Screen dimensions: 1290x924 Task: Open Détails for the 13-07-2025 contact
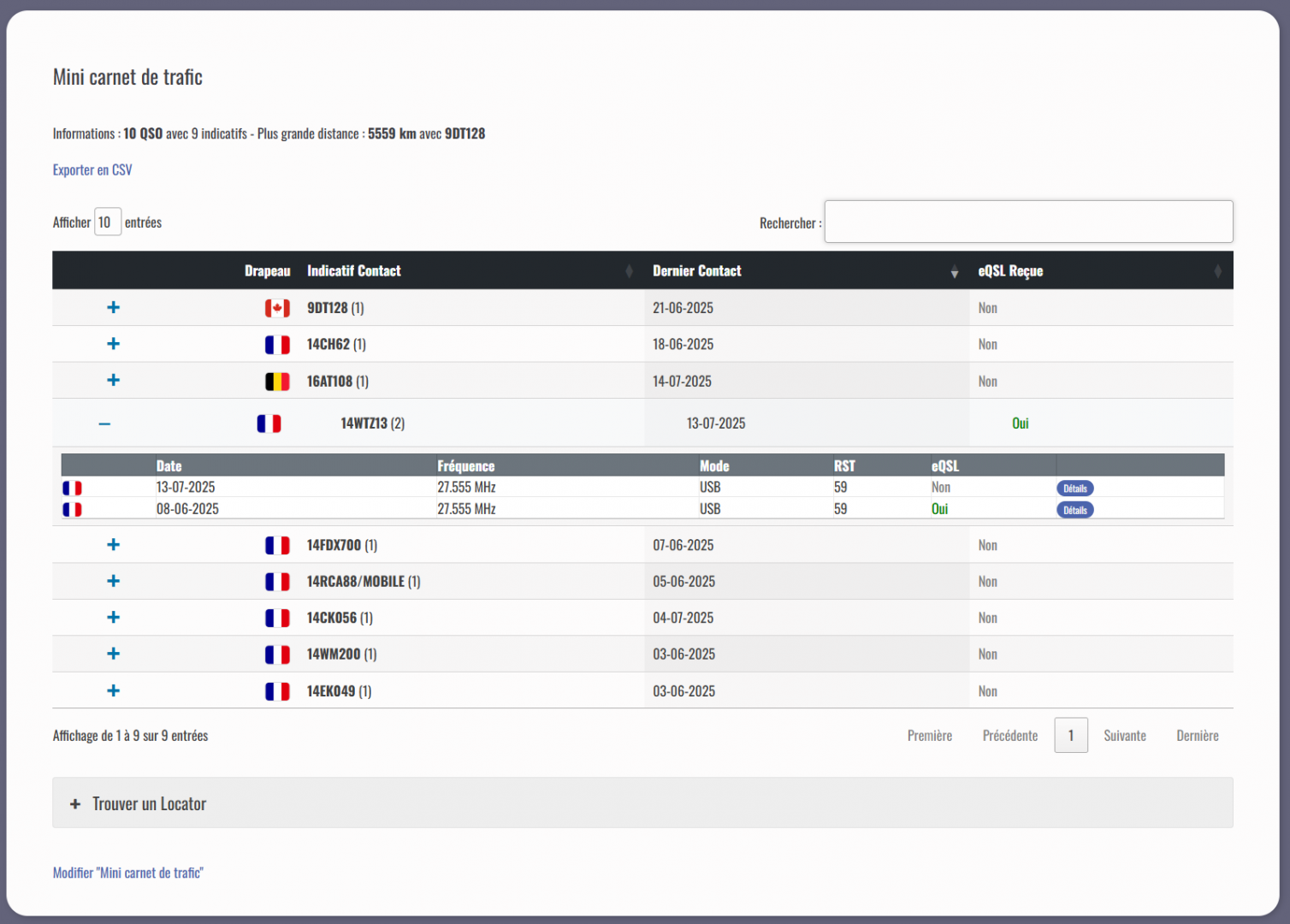click(x=1074, y=489)
